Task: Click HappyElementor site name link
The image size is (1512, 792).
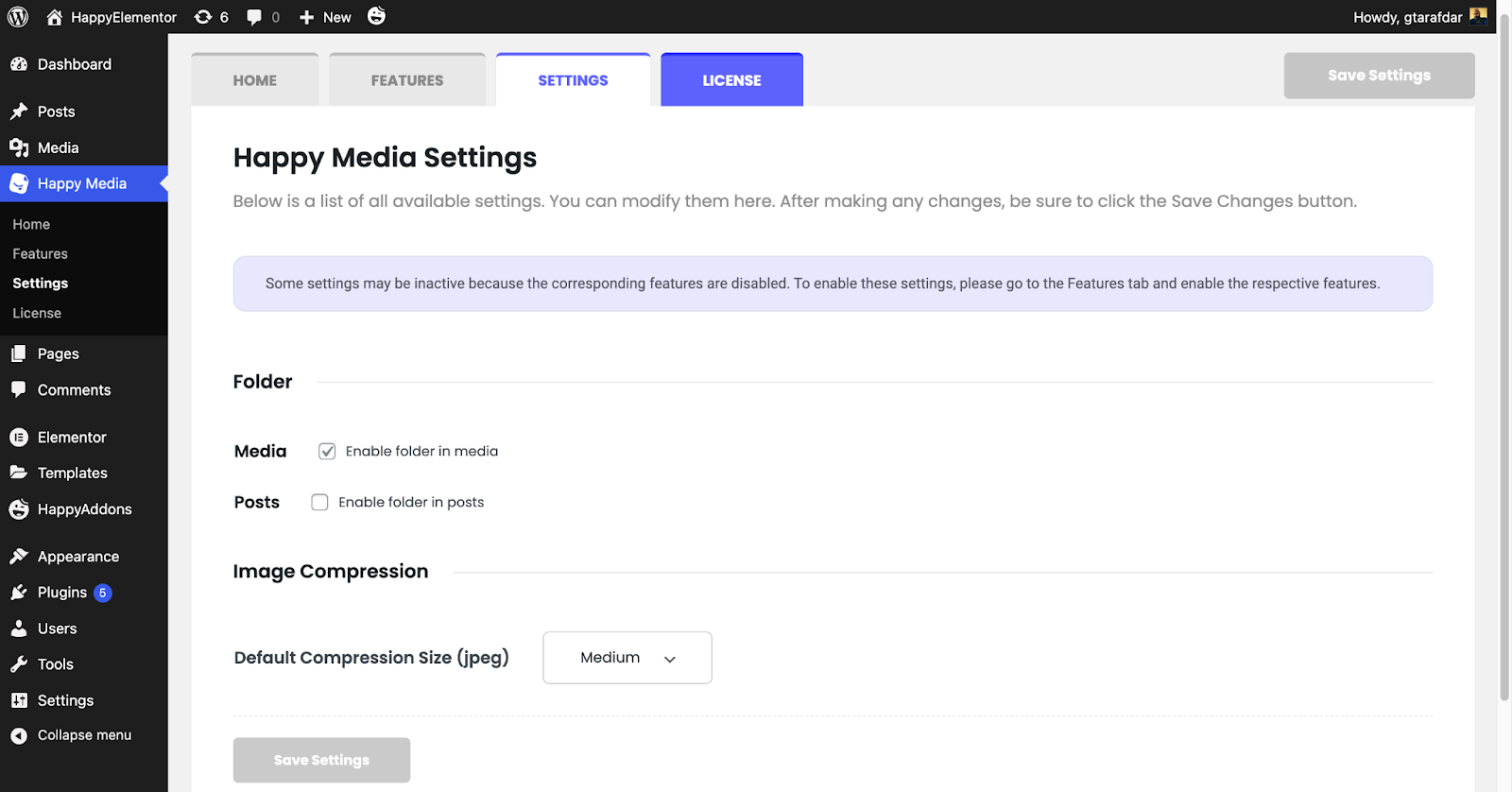Action: pos(124,17)
